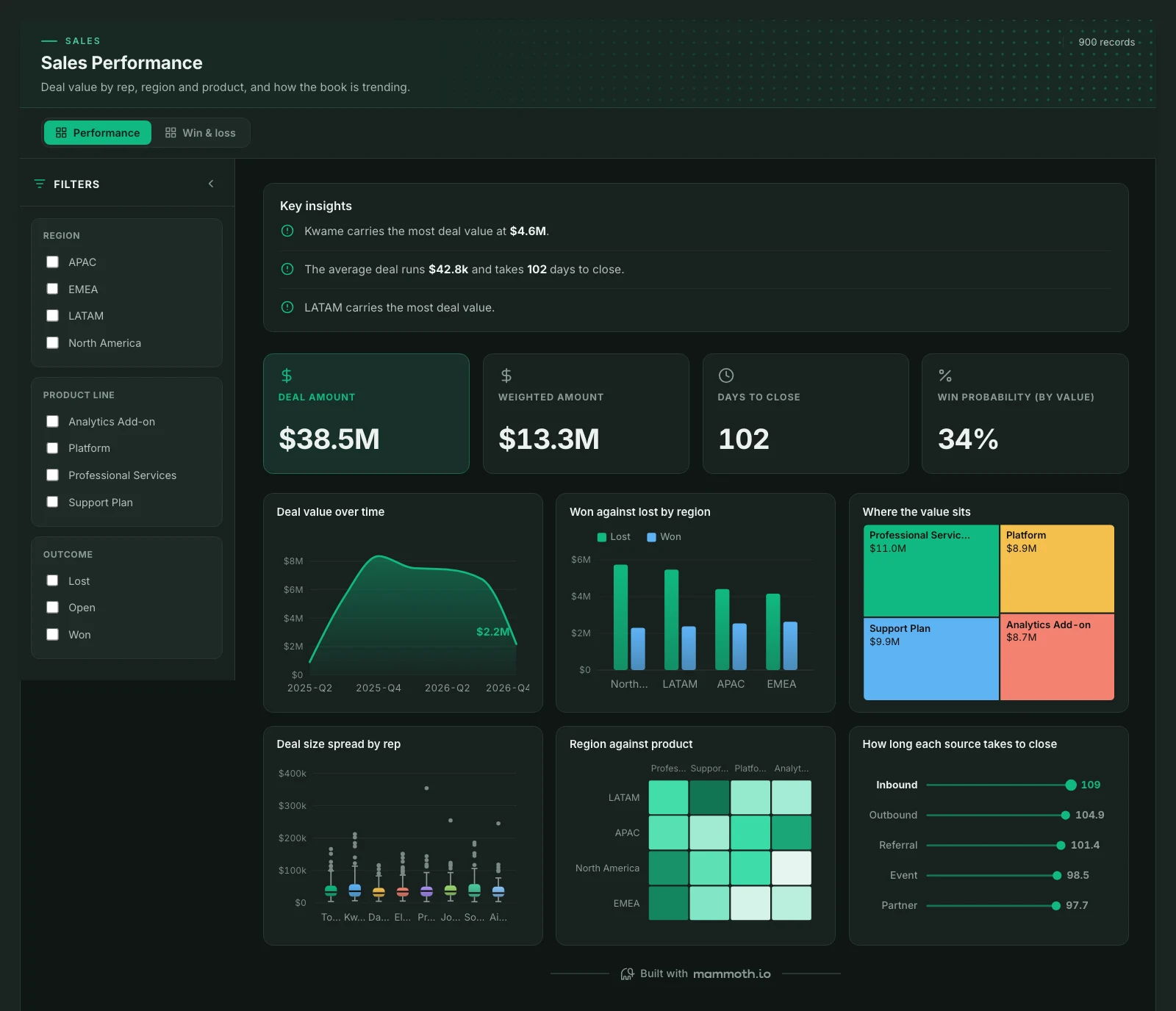
Task: Click the yellow Platform treemap tile
Action: pos(1058,569)
